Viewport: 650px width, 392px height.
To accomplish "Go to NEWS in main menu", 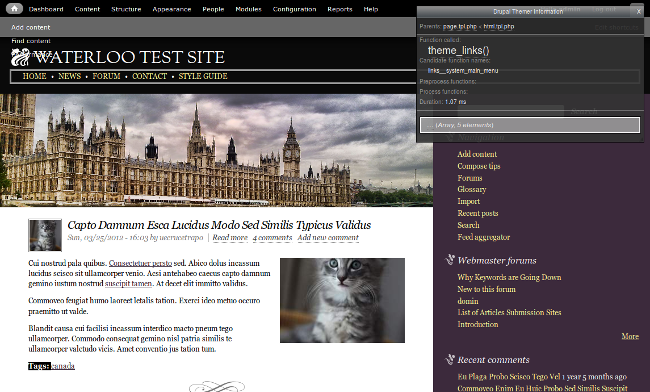I will [x=70, y=76].
